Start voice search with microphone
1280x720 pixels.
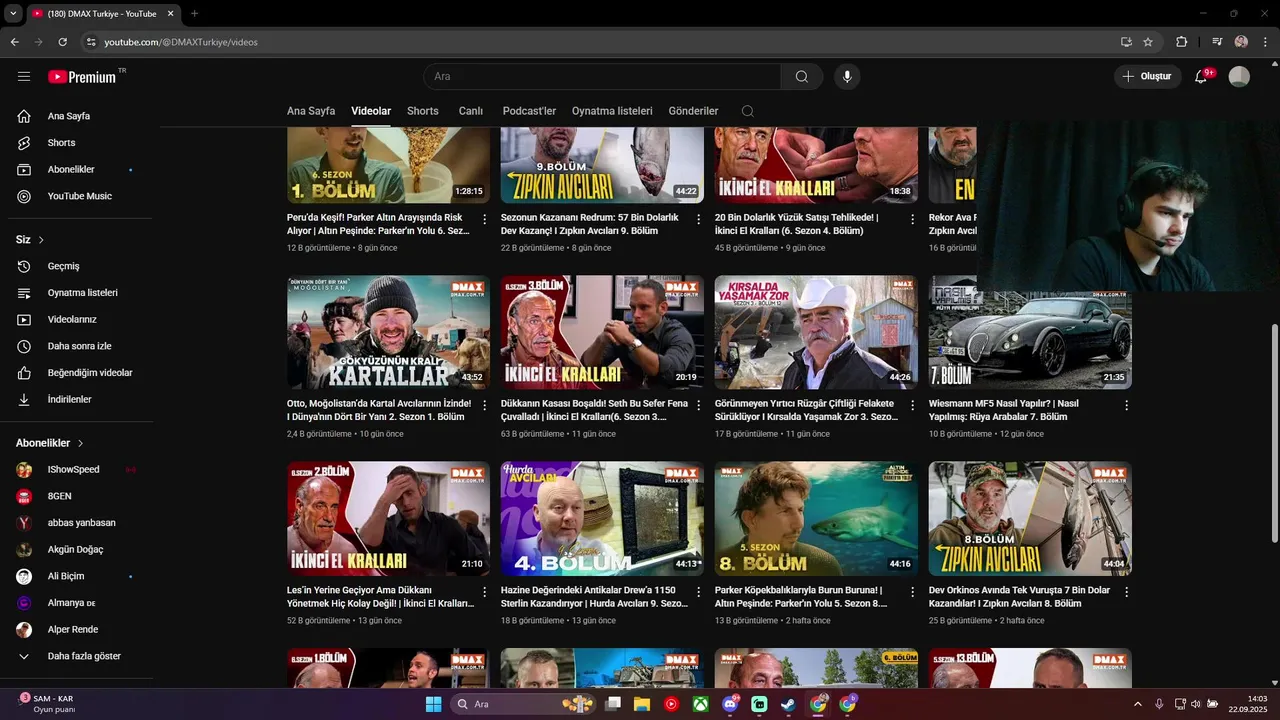click(847, 76)
